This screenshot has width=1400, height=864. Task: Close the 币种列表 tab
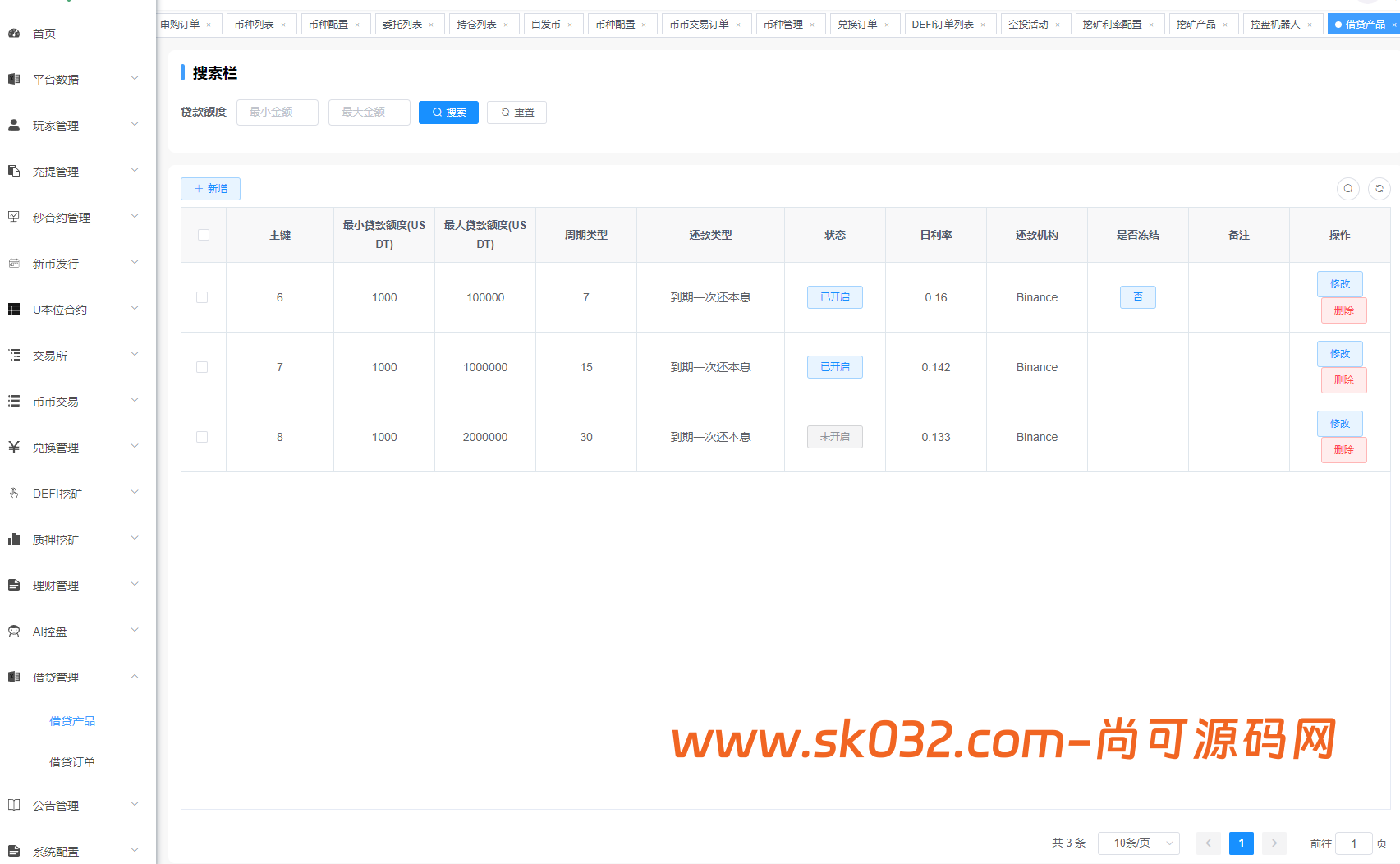click(283, 25)
